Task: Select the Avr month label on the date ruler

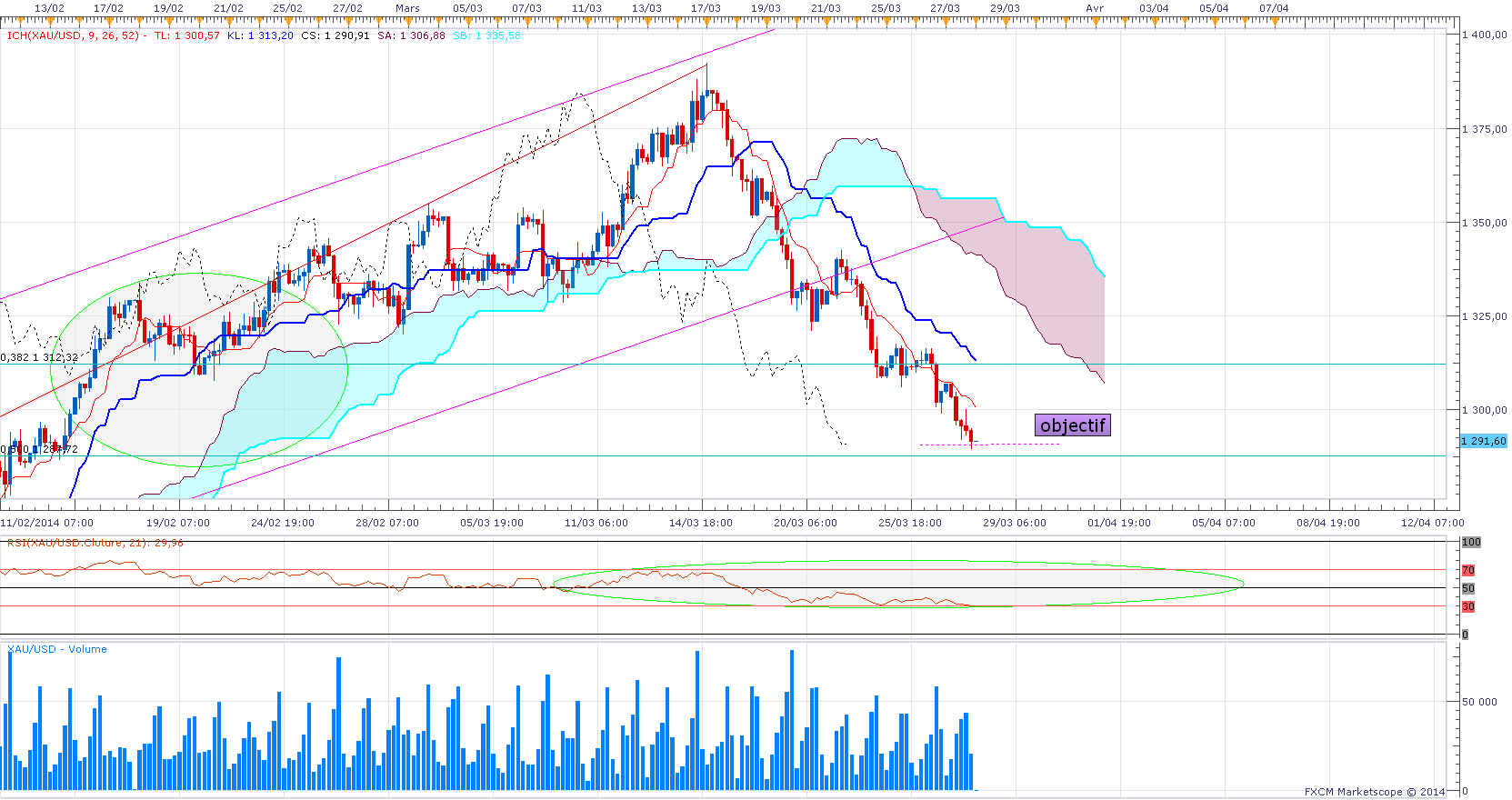Action: pos(1095,8)
